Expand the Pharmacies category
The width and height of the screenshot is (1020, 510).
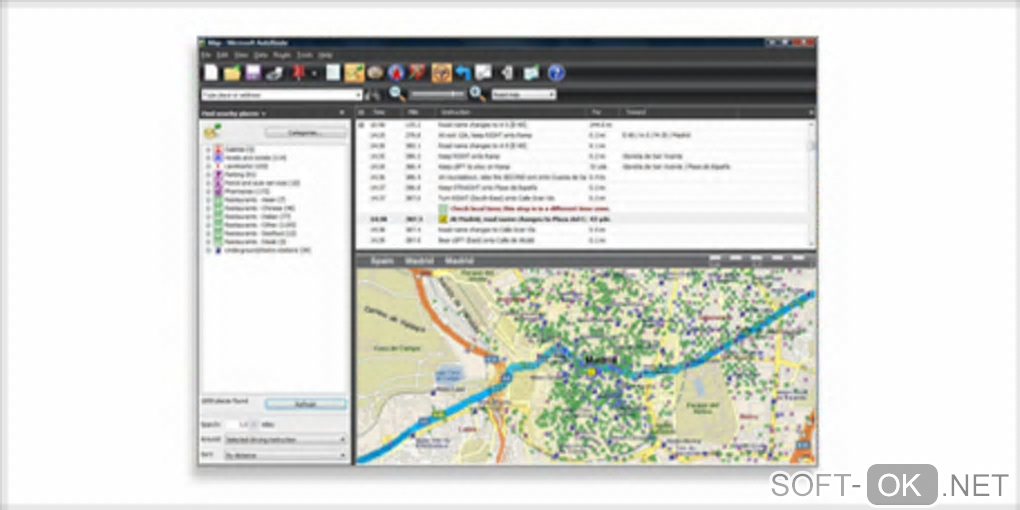[209, 191]
